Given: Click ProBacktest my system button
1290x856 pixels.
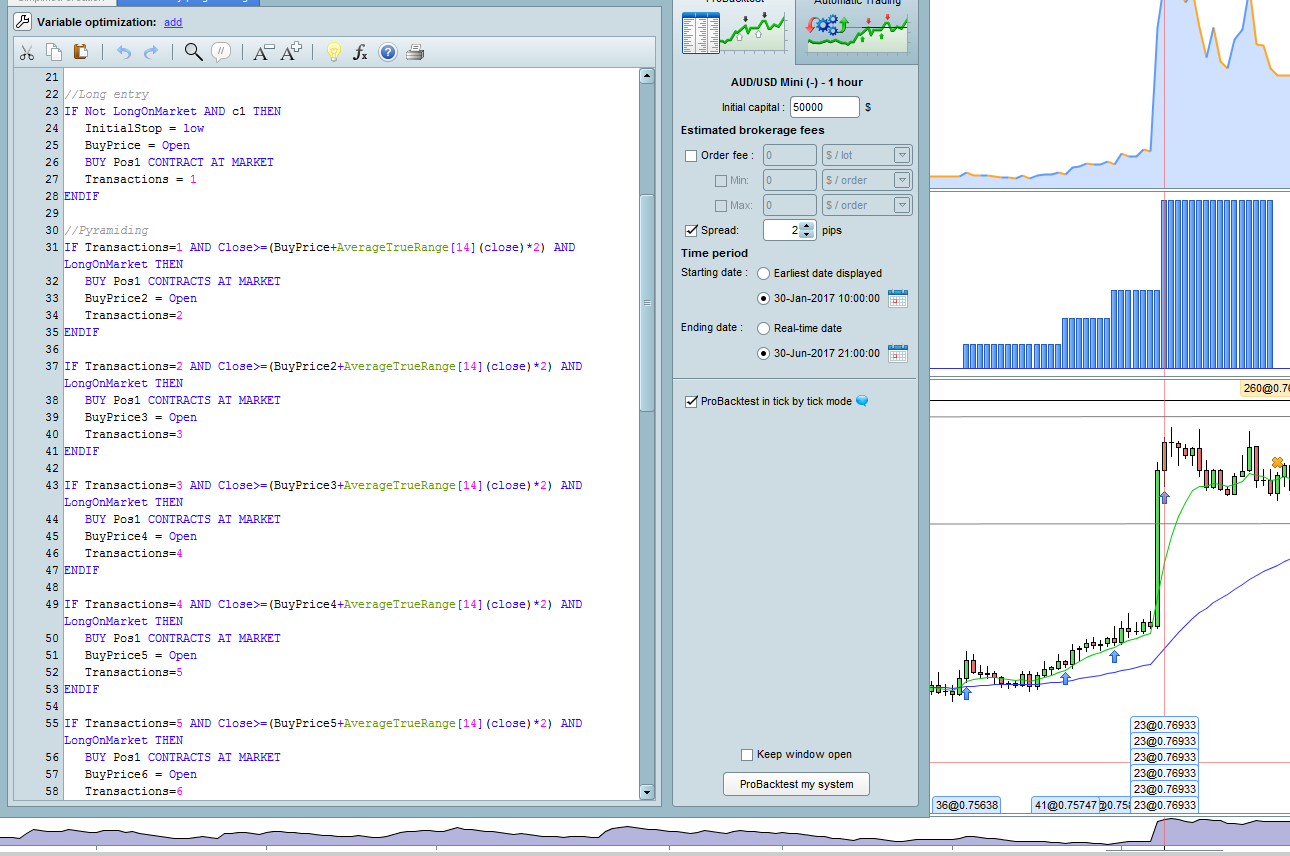Looking at the screenshot, I should coord(796,784).
